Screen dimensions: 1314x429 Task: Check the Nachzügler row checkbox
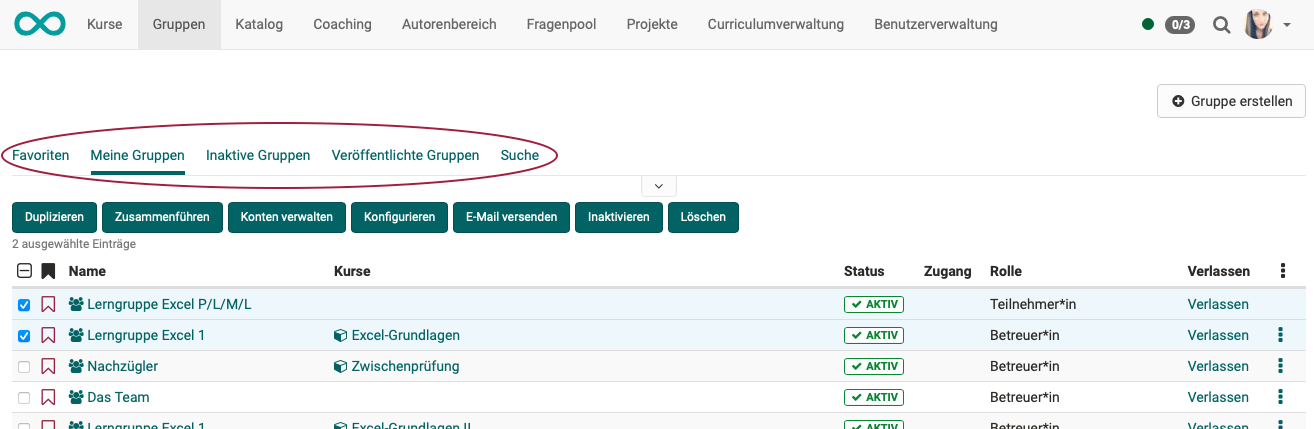(24, 367)
